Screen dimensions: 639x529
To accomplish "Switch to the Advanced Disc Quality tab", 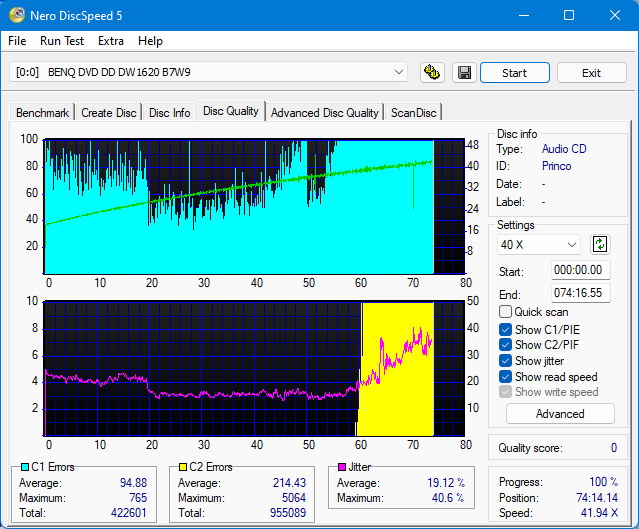I will click(x=324, y=113).
